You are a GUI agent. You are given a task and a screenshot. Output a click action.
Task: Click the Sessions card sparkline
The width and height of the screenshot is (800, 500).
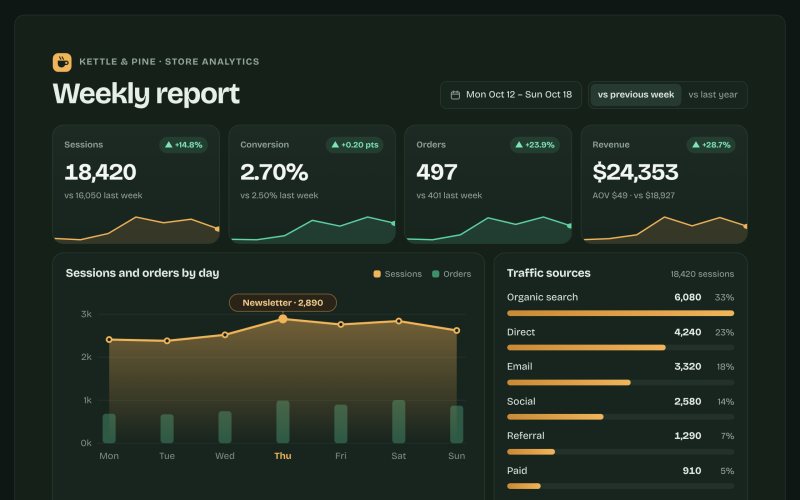pyautogui.click(x=136, y=230)
